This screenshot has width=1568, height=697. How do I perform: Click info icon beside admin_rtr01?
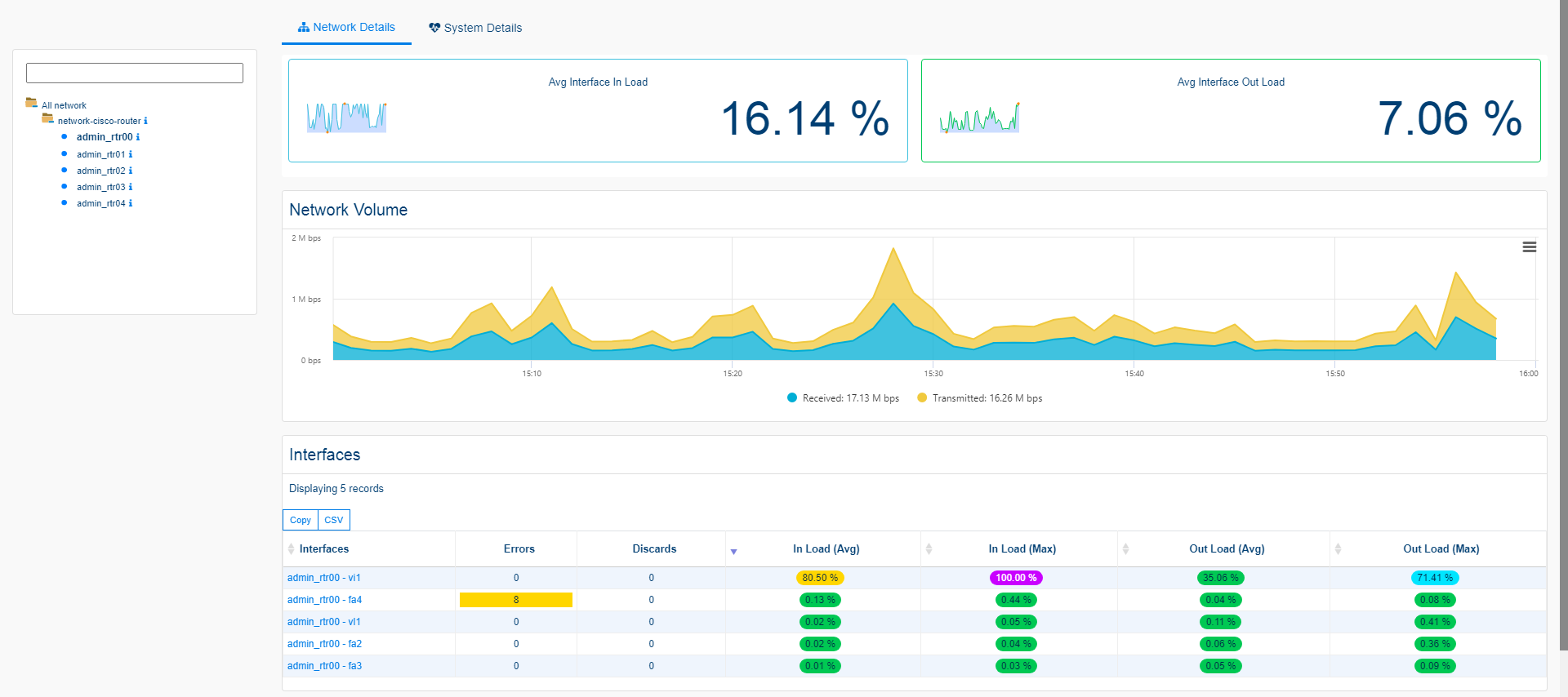(x=131, y=154)
